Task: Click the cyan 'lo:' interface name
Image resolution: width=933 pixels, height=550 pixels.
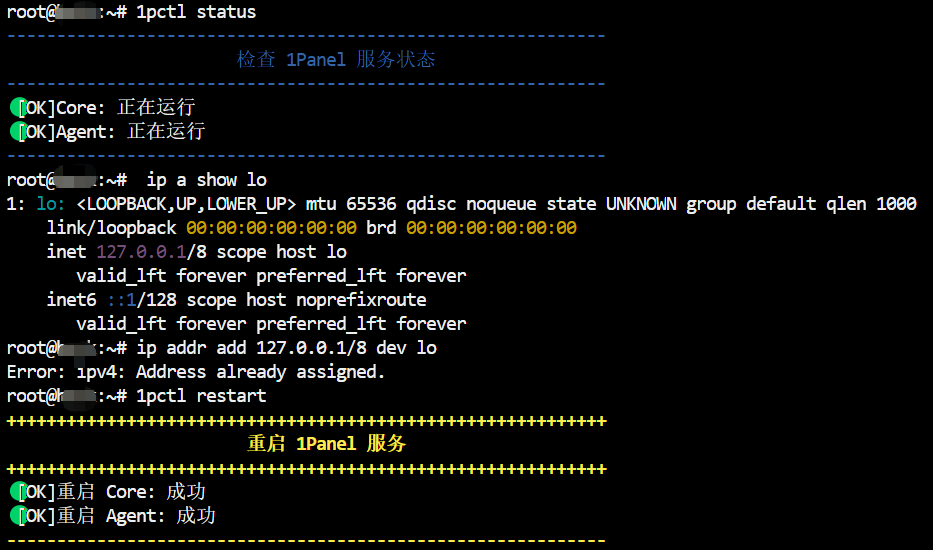Action: point(51,204)
